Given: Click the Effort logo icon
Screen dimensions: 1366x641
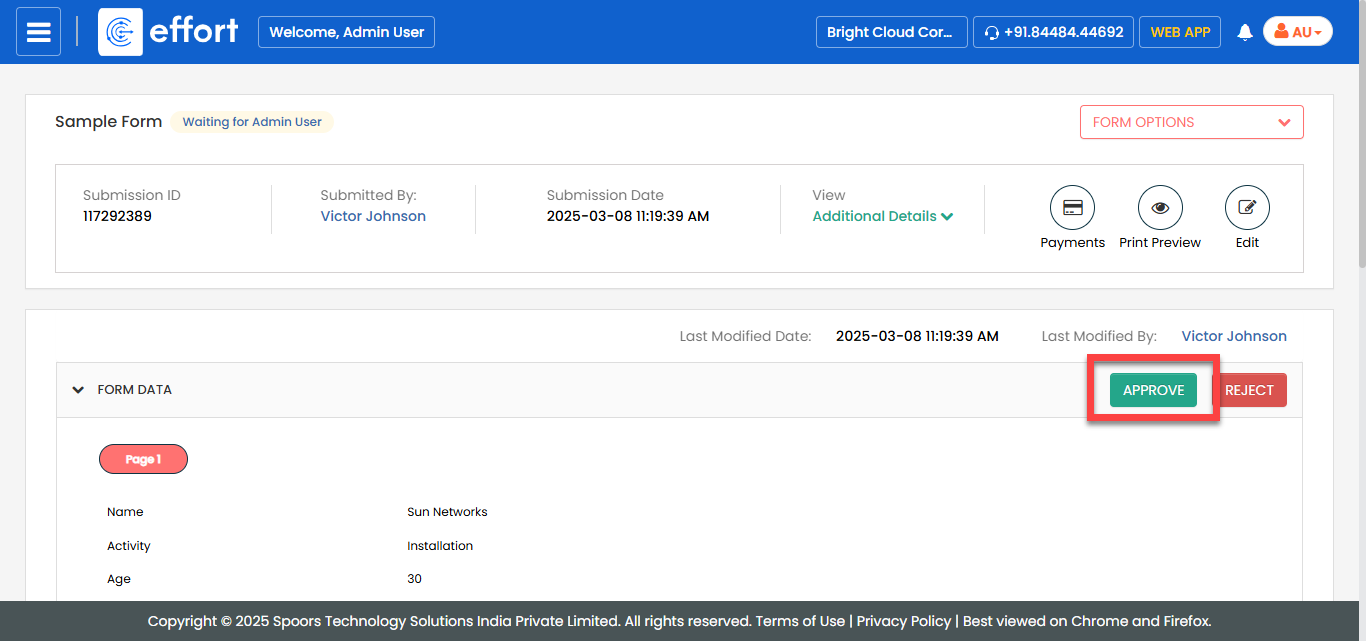Looking at the screenshot, I should (x=120, y=32).
